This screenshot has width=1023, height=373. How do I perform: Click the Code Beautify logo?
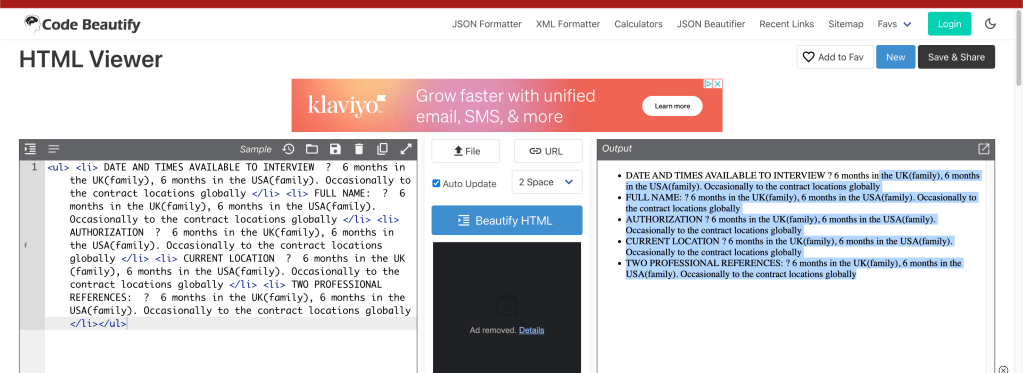82,25
